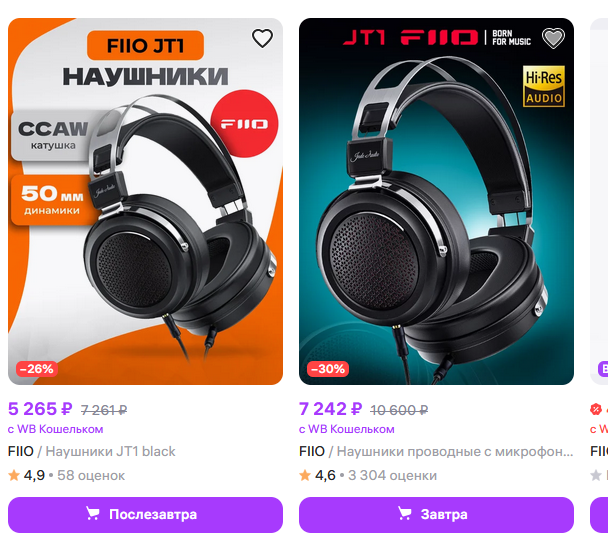The image size is (608, 550).
Task: Click star rating icon beside 4,9
Action: click(x=14, y=475)
